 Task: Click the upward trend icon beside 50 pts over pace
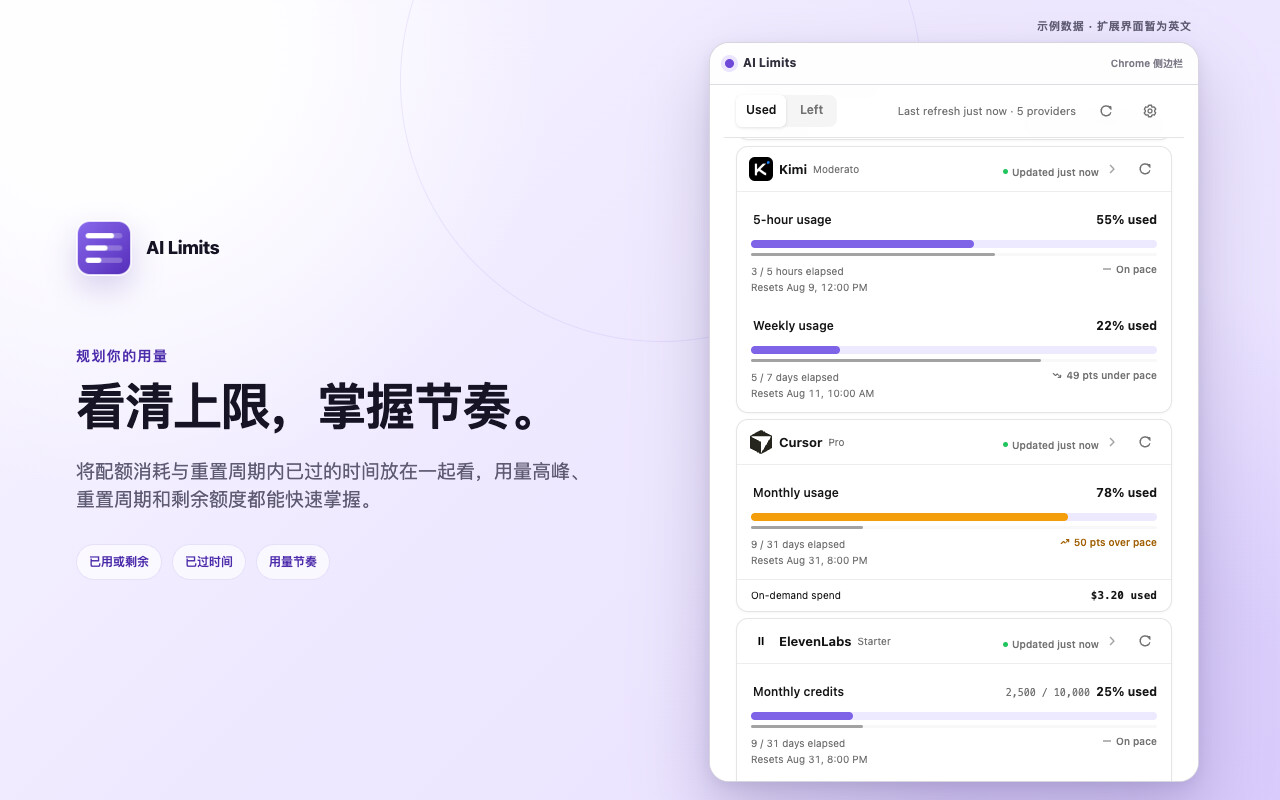pyautogui.click(x=1065, y=543)
